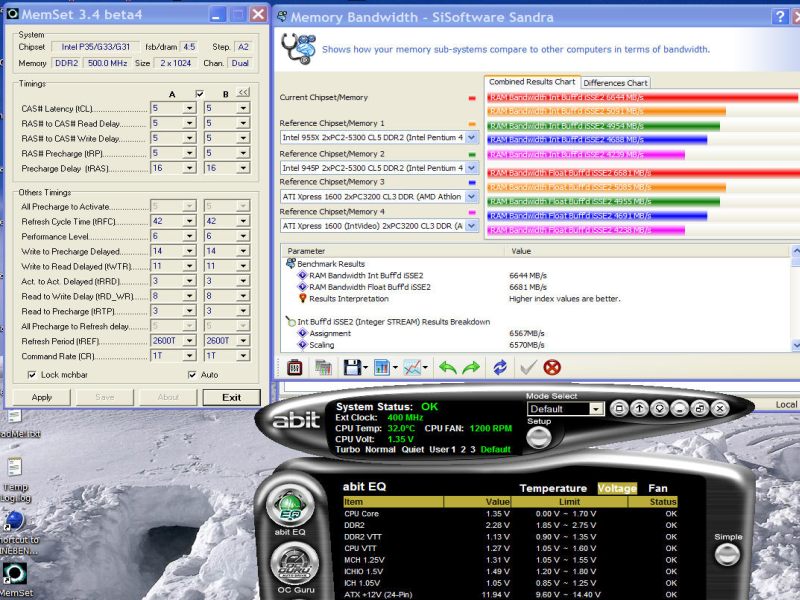
Task: Open the MemSet desktop shortcut icon
Action: pyautogui.click(x=14, y=574)
